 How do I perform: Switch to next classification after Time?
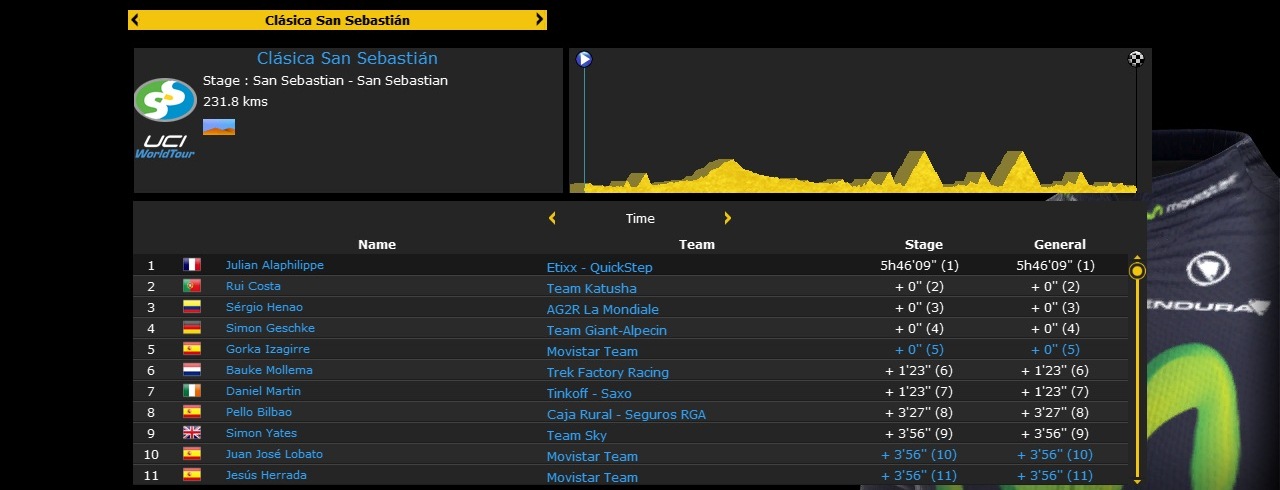727,218
